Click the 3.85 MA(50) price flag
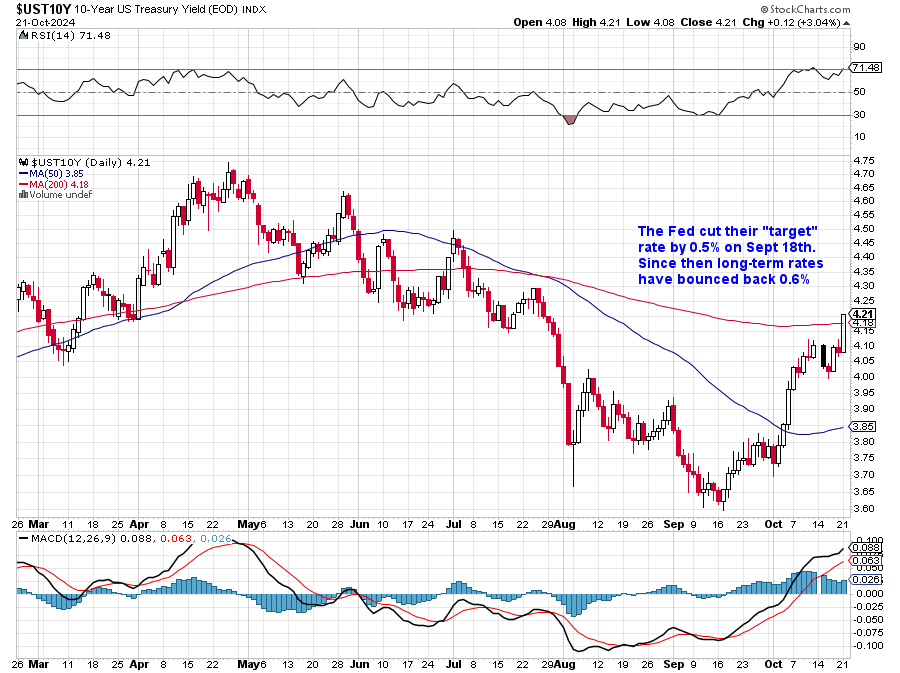Screen dimensions: 900x673 861,426
